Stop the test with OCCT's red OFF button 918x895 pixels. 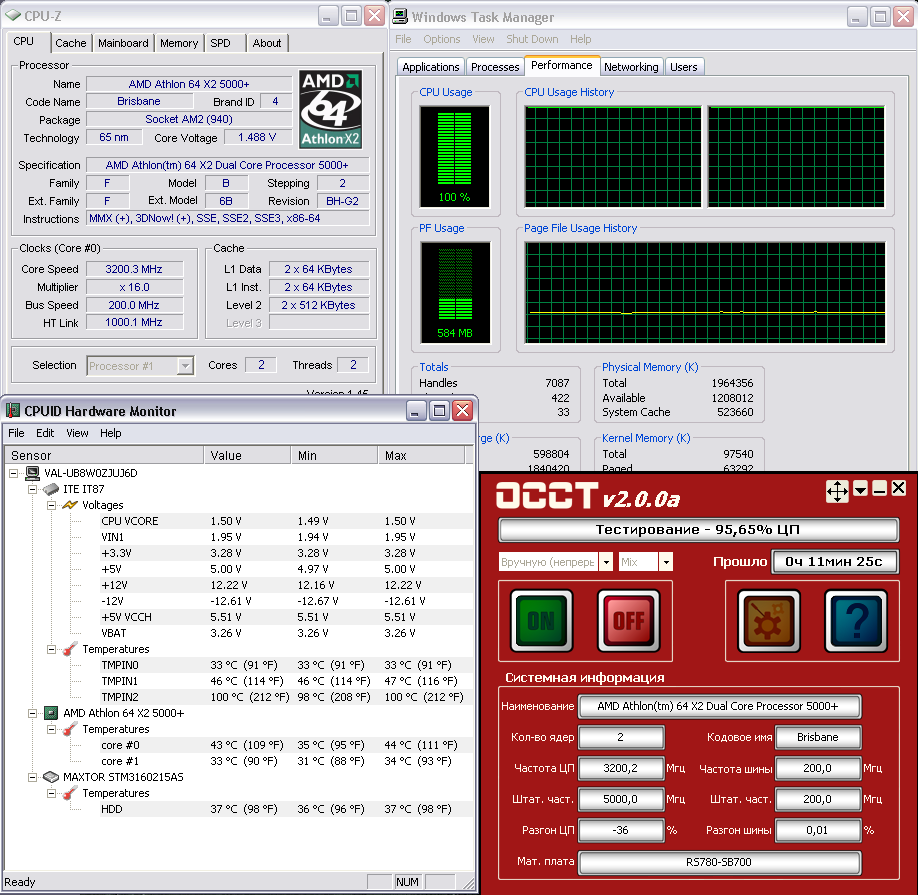628,621
